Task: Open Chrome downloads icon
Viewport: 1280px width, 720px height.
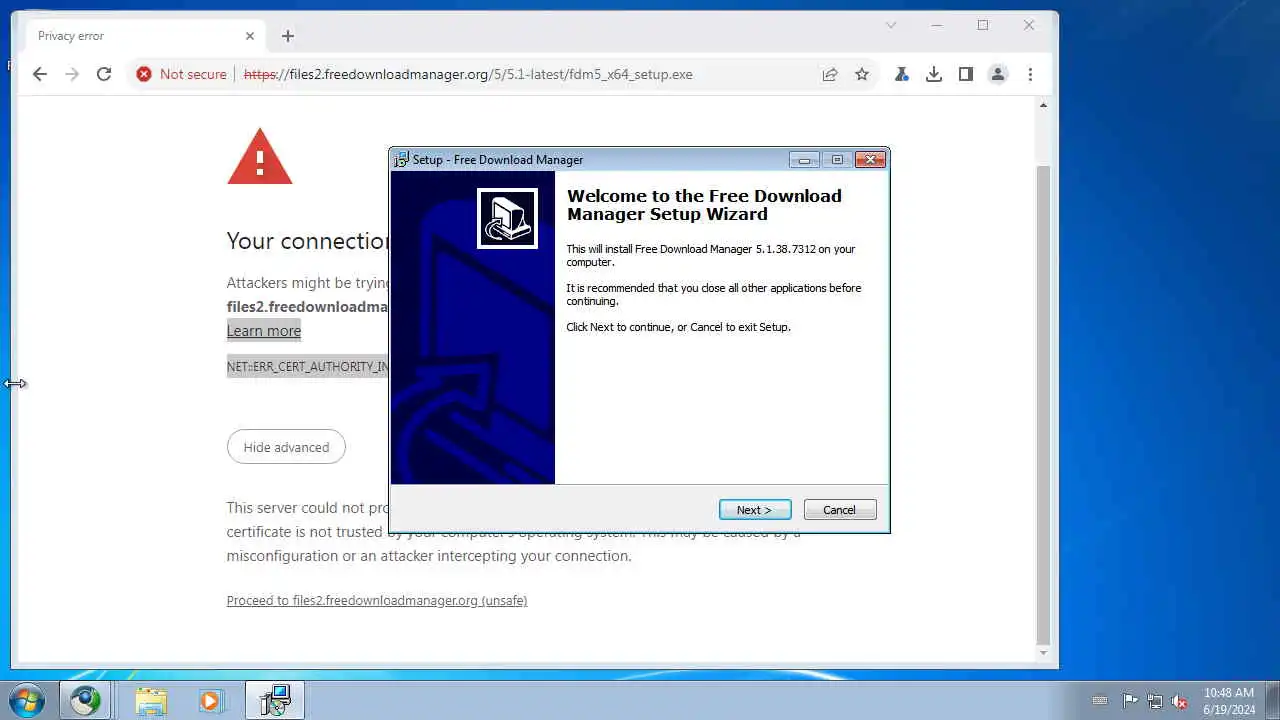Action: coord(934,74)
